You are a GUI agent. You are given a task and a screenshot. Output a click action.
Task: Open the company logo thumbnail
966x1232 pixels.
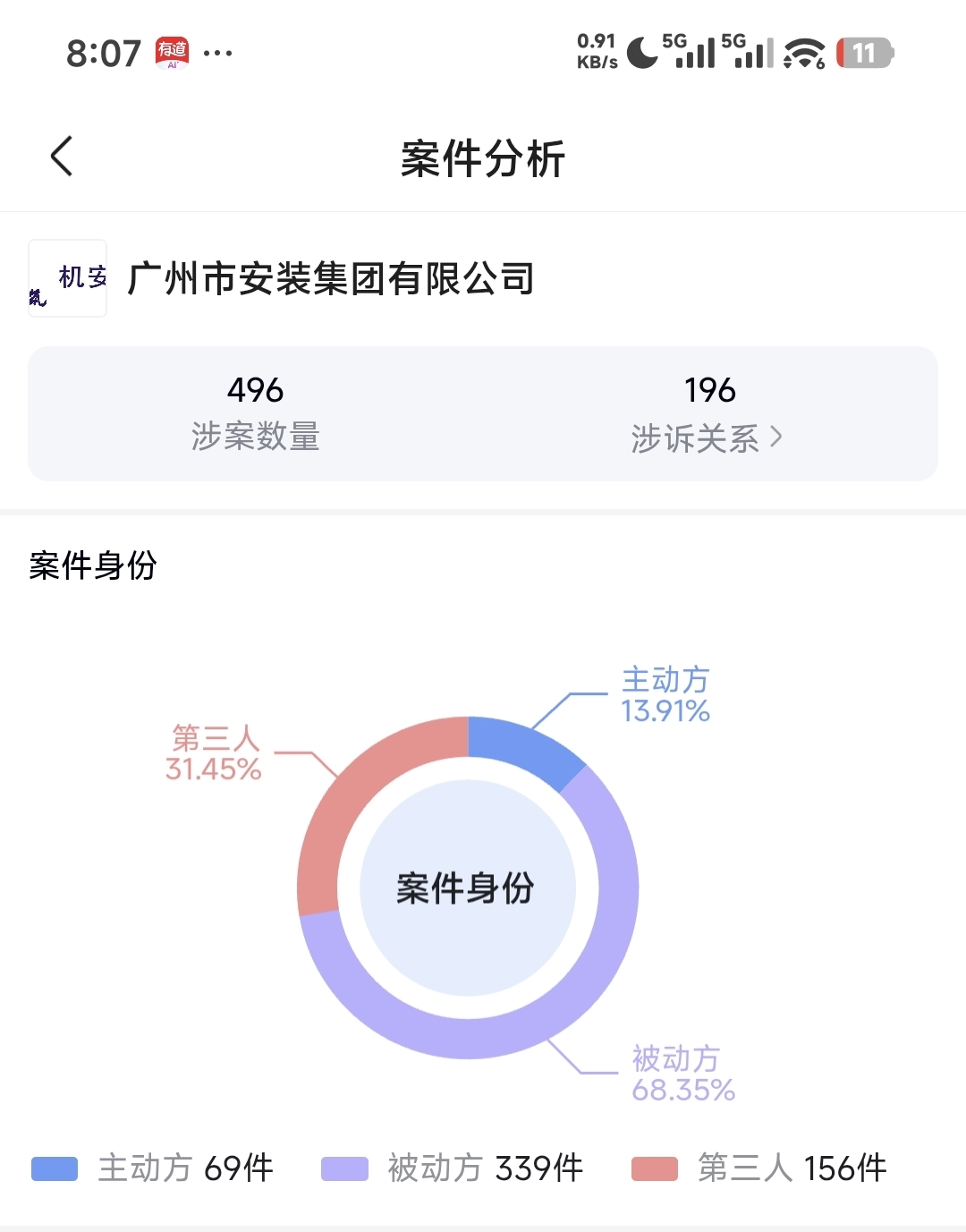click(x=68, y=278)
